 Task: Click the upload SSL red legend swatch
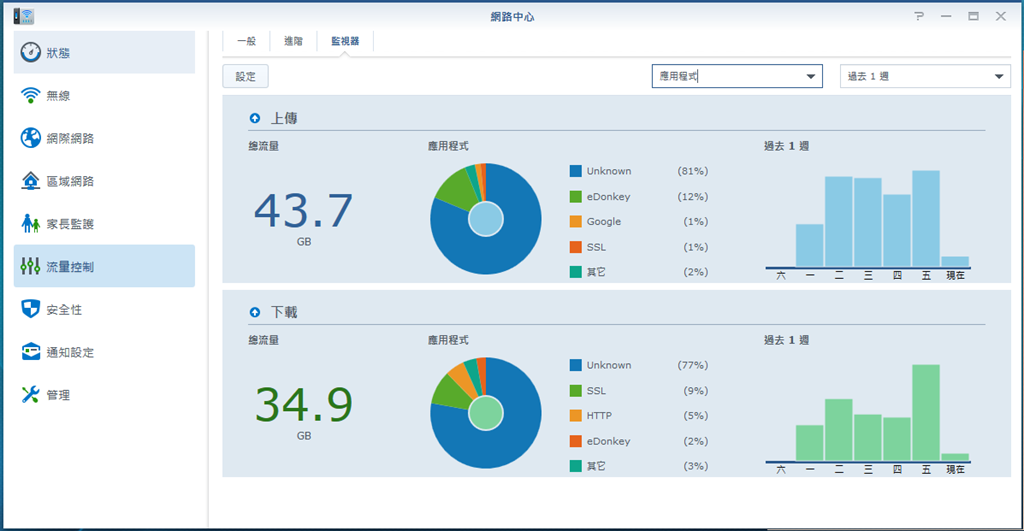click(x=575, y=247)
